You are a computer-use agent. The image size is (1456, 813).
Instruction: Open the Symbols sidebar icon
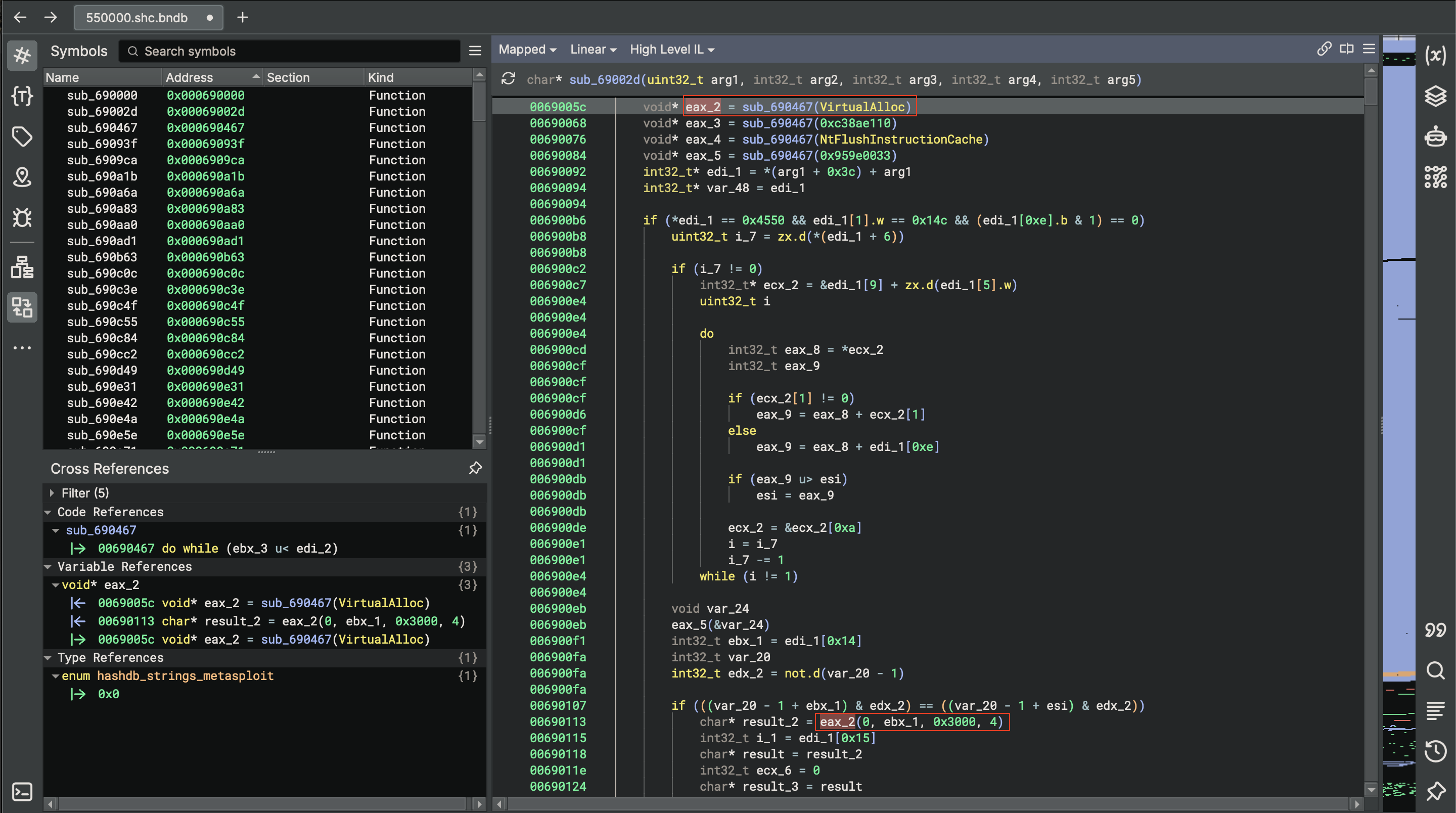pos(22,56)
